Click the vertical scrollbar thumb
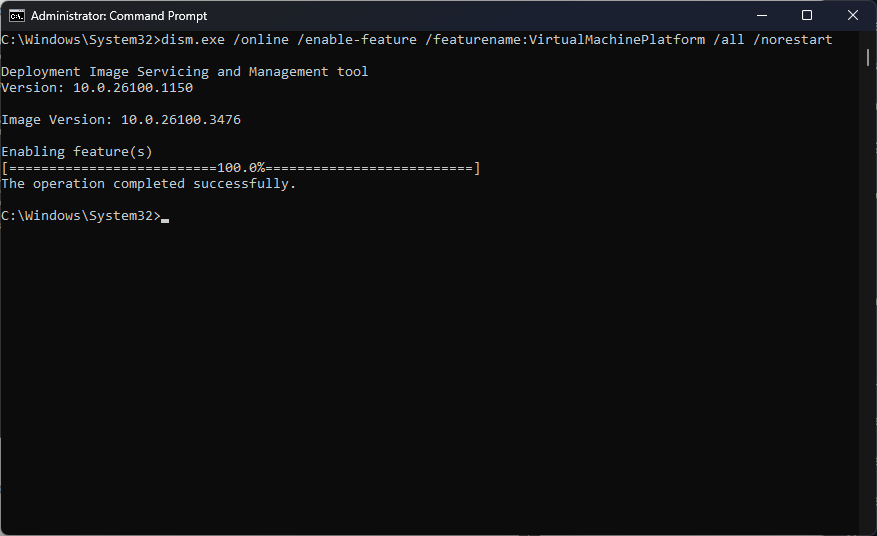877x536 pixels. coord(869,56)
